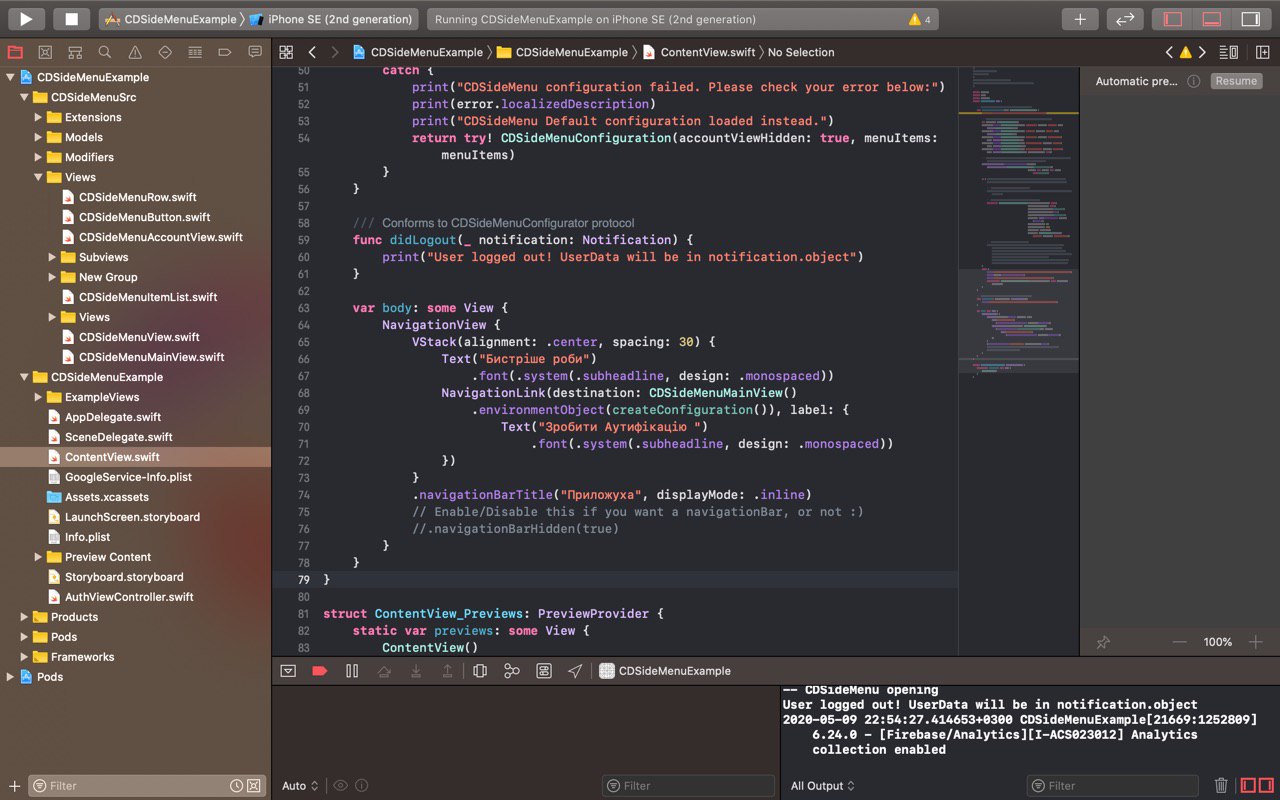Zoom in the preview canvas

1256,642
